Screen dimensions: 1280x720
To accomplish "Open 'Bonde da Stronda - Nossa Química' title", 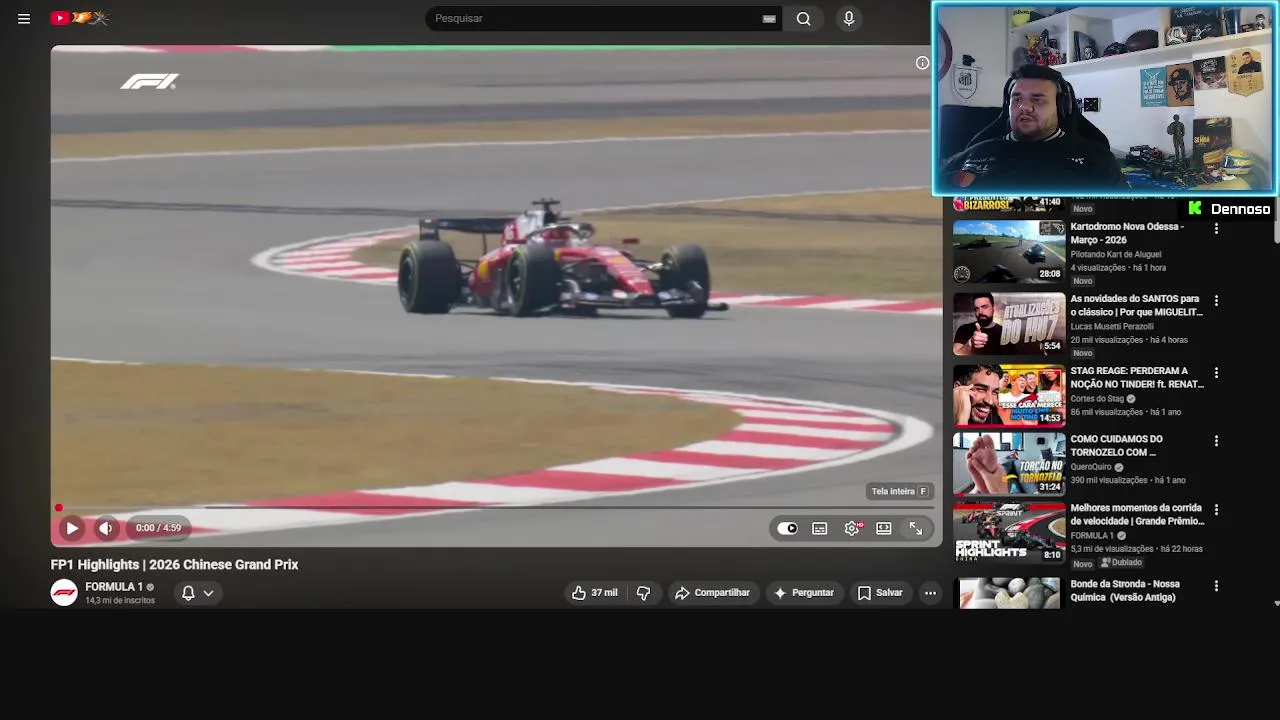I will 1125,590.
